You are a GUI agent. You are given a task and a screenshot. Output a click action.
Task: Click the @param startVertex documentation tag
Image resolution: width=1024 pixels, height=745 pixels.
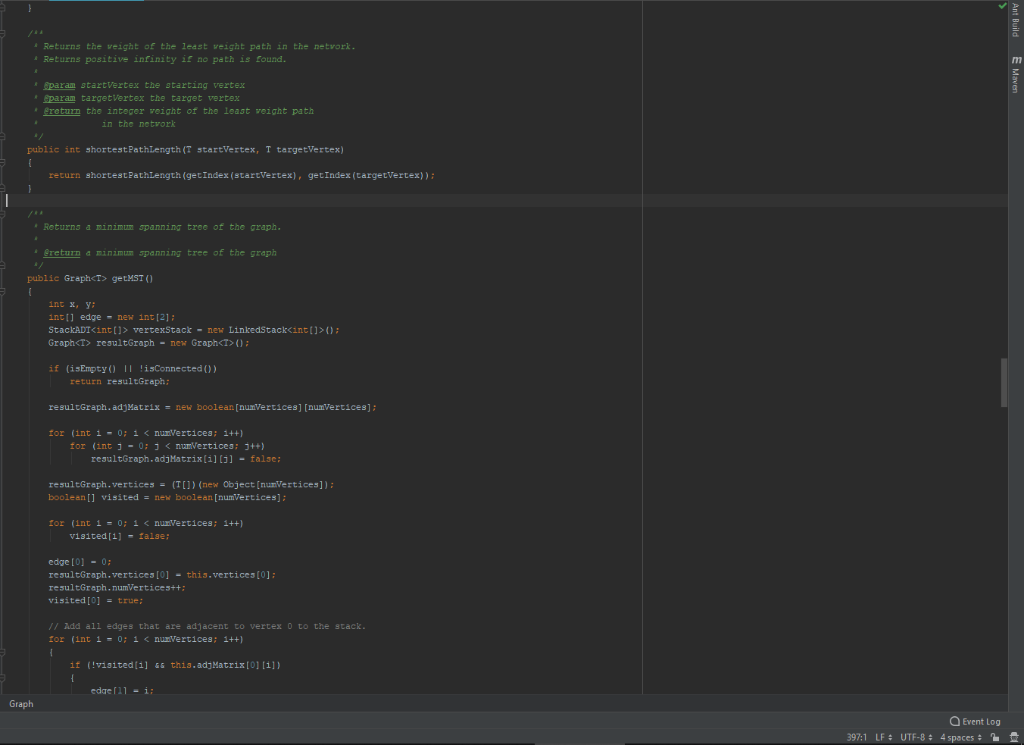[60, 84]
